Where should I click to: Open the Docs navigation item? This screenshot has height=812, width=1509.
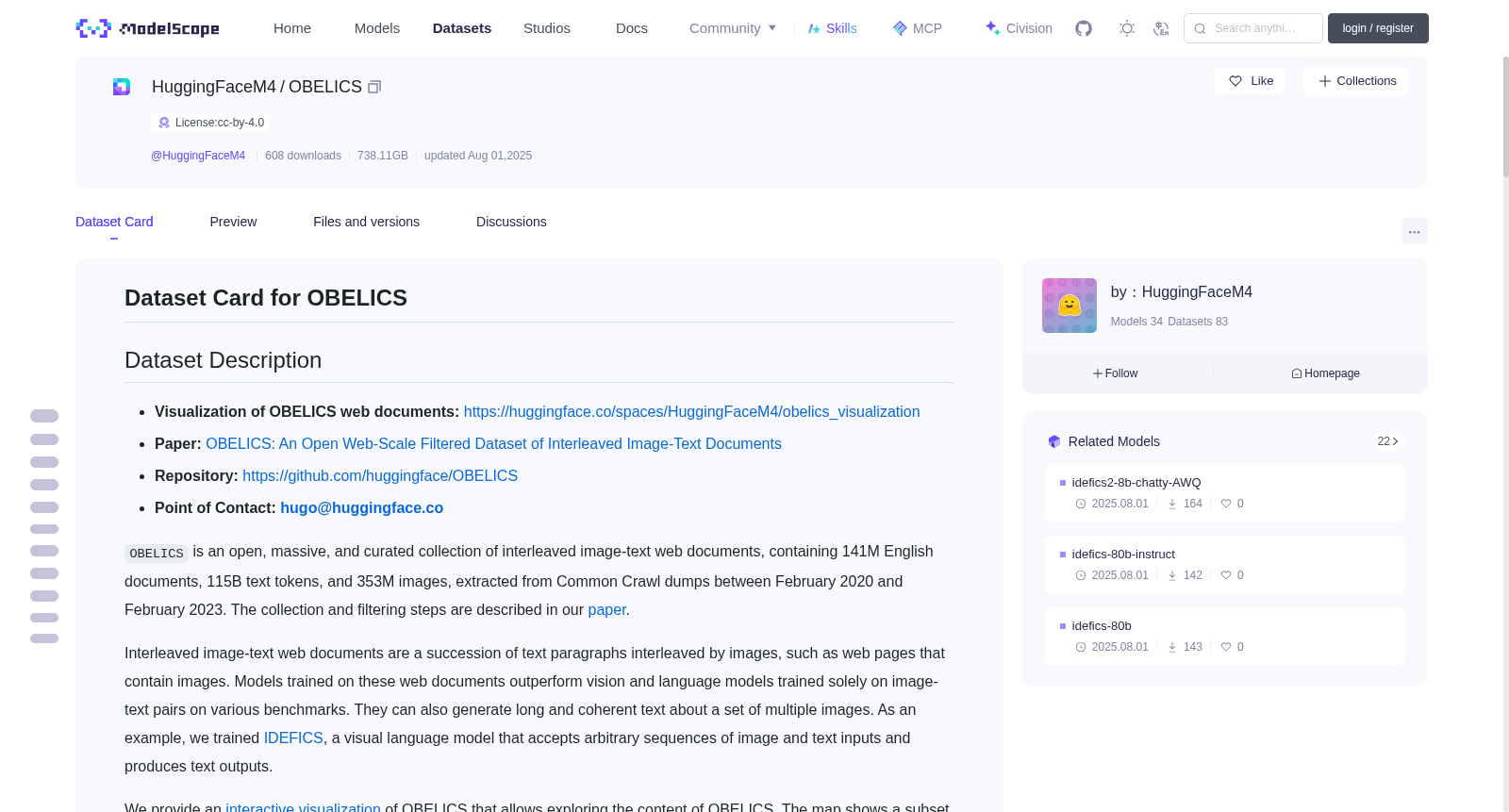pos(632,28)
